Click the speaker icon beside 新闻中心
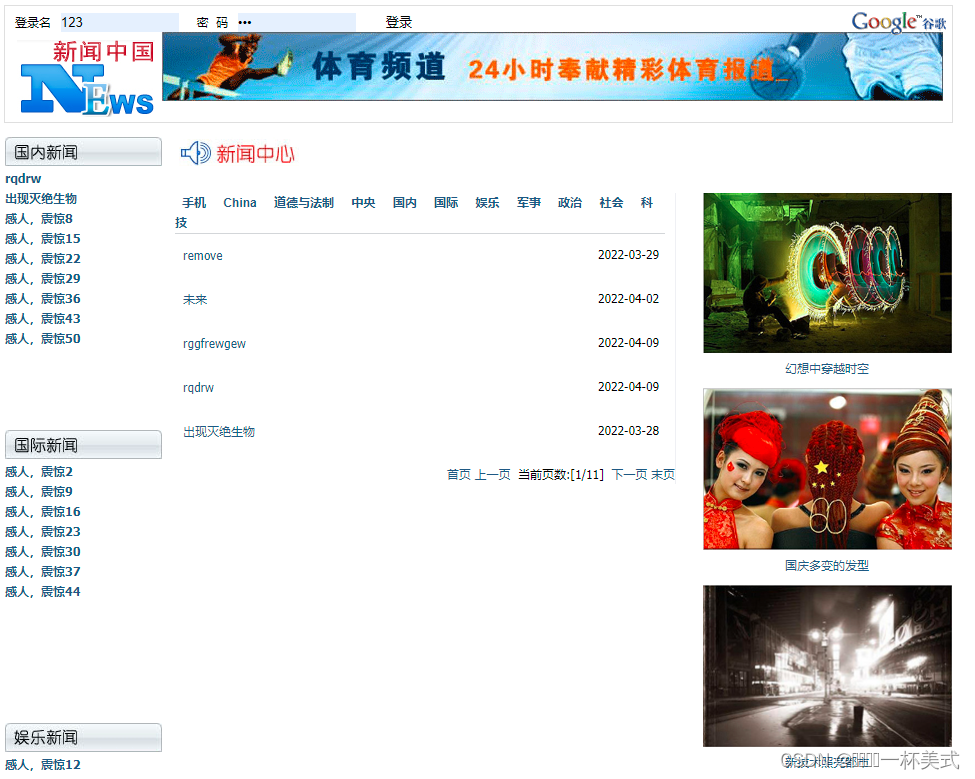The height and width of the screenshot is (779, 975). click(196, 153)
